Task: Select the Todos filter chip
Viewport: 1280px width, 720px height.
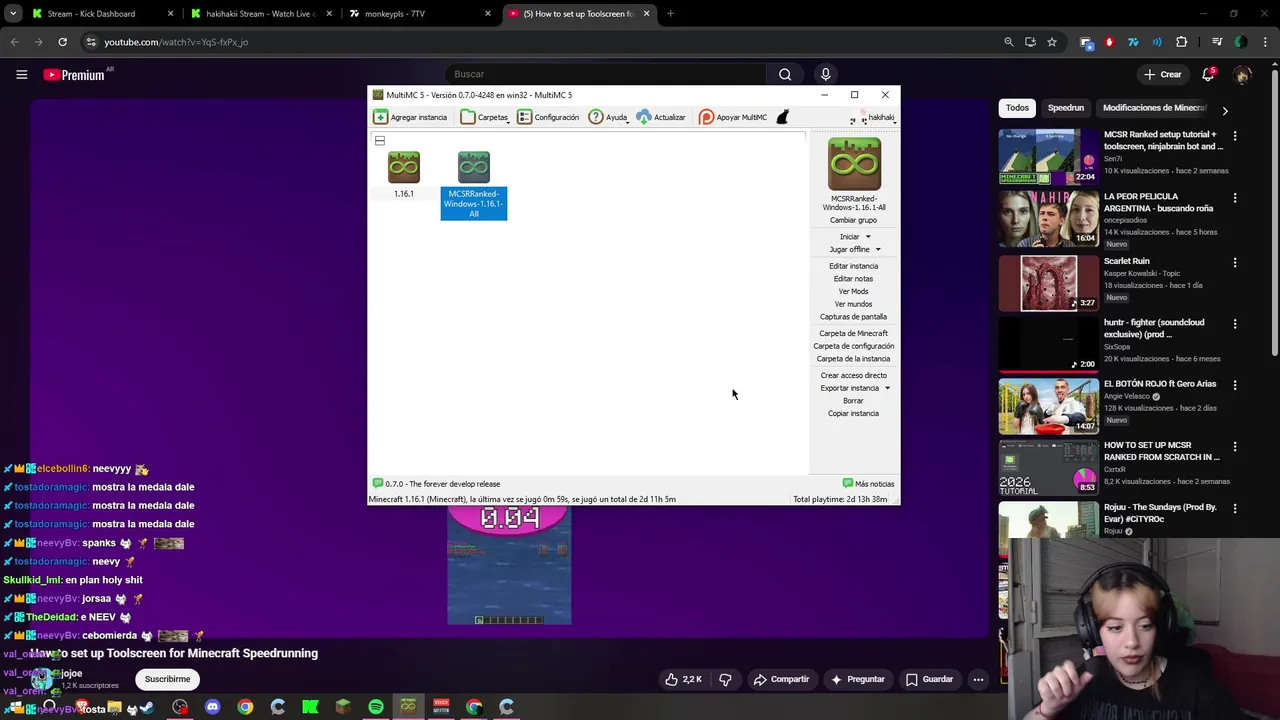Action: click(x=1017, y=108)
